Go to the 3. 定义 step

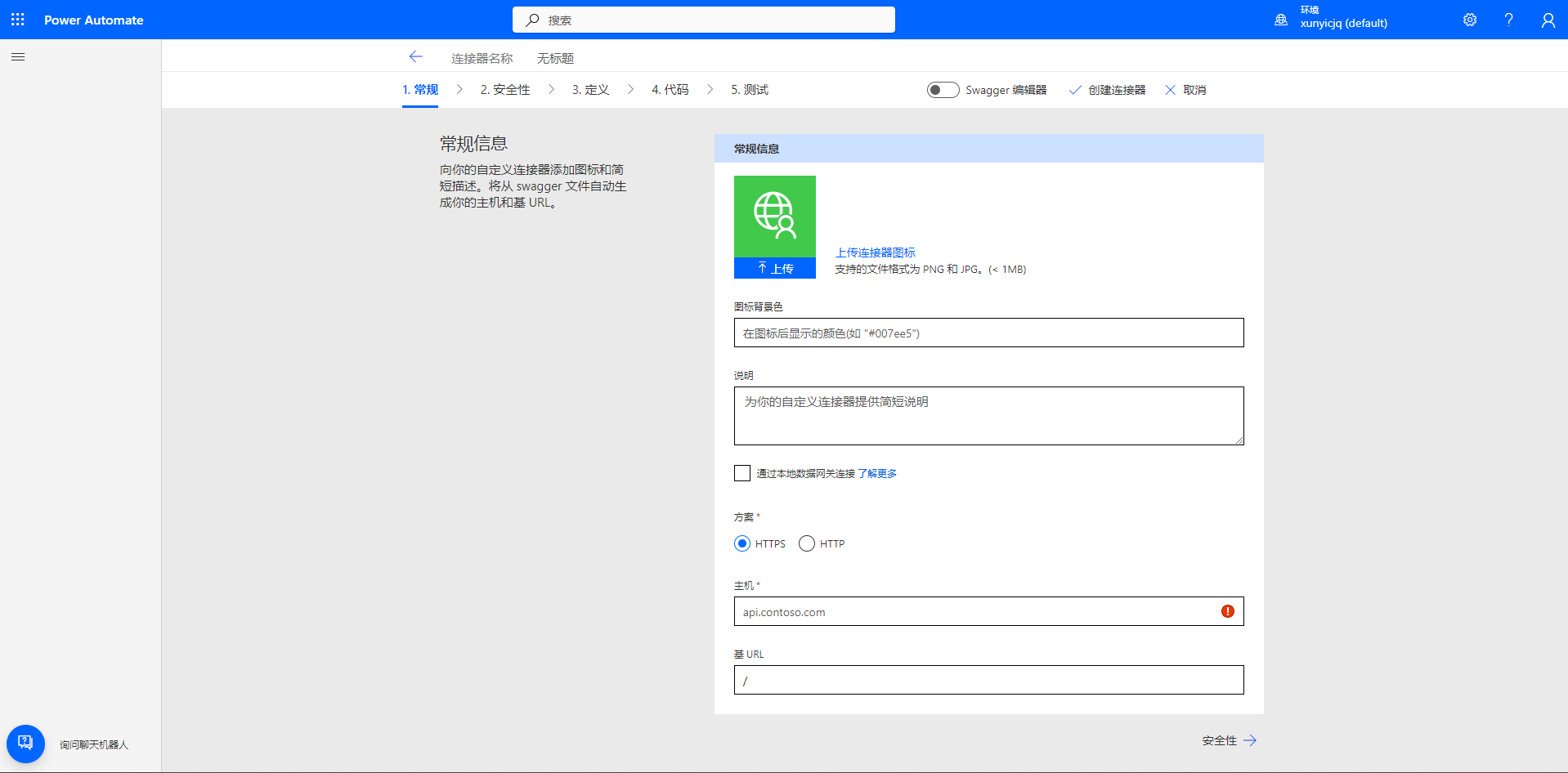click(x=590, y=90)
